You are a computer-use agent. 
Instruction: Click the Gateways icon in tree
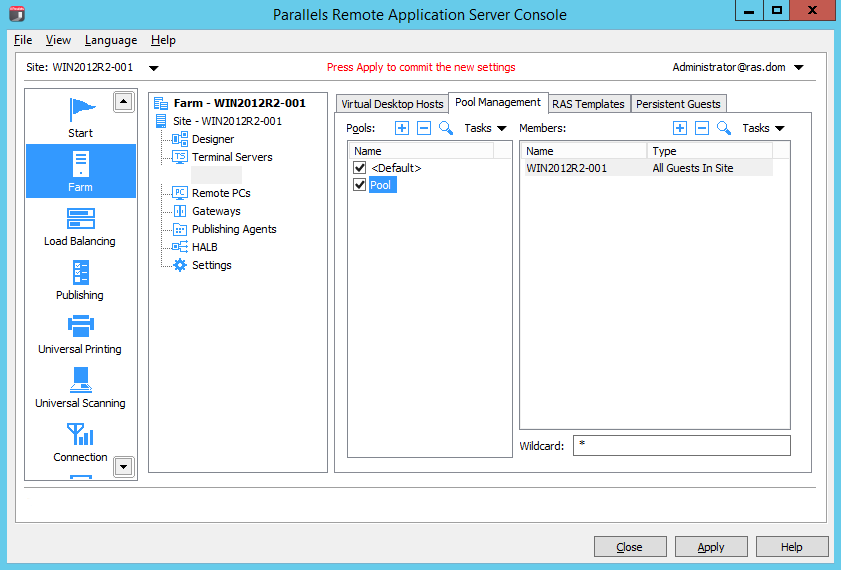180,211
